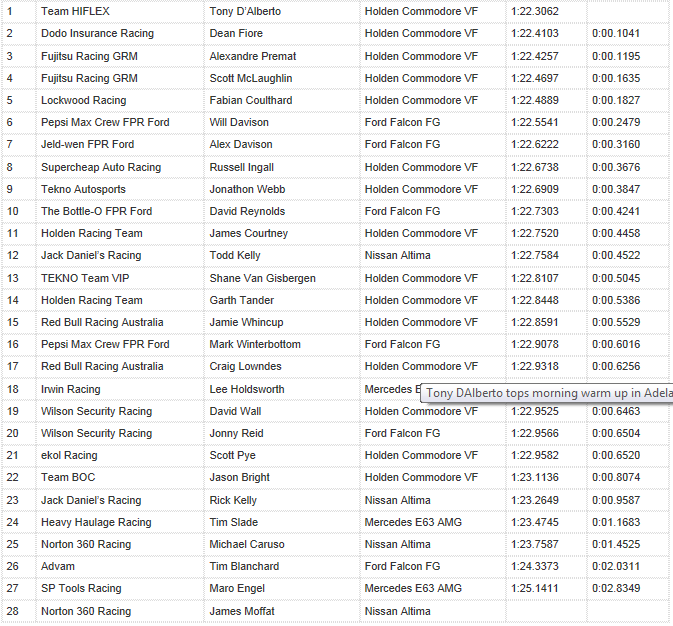The image size is (673, 626).
Task: Select the lap time 1:22.9318
Action: click(x=534, y=366)
